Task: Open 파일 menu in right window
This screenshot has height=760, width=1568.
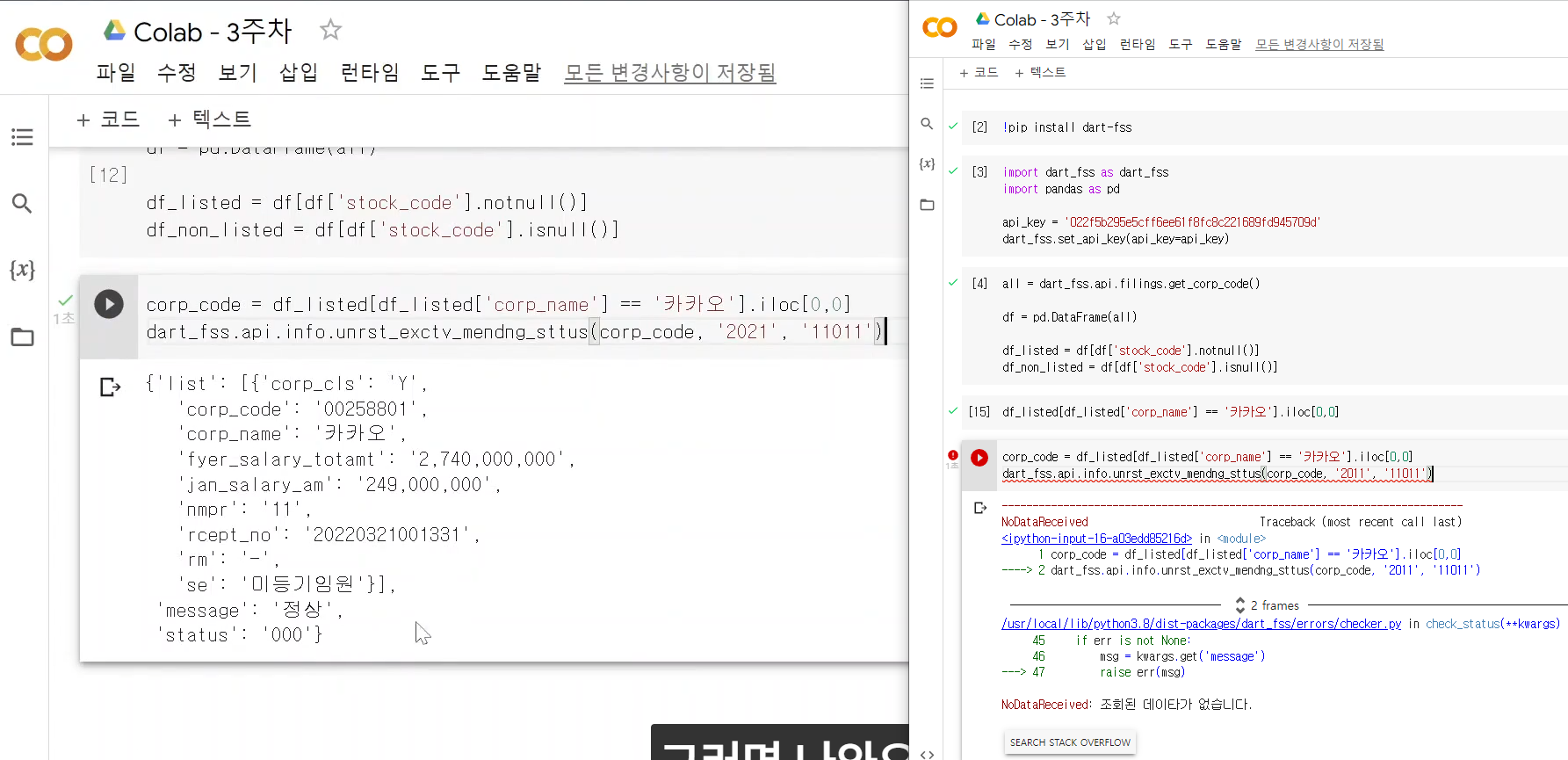Action: pyautogui.click(x=984, y=44)
